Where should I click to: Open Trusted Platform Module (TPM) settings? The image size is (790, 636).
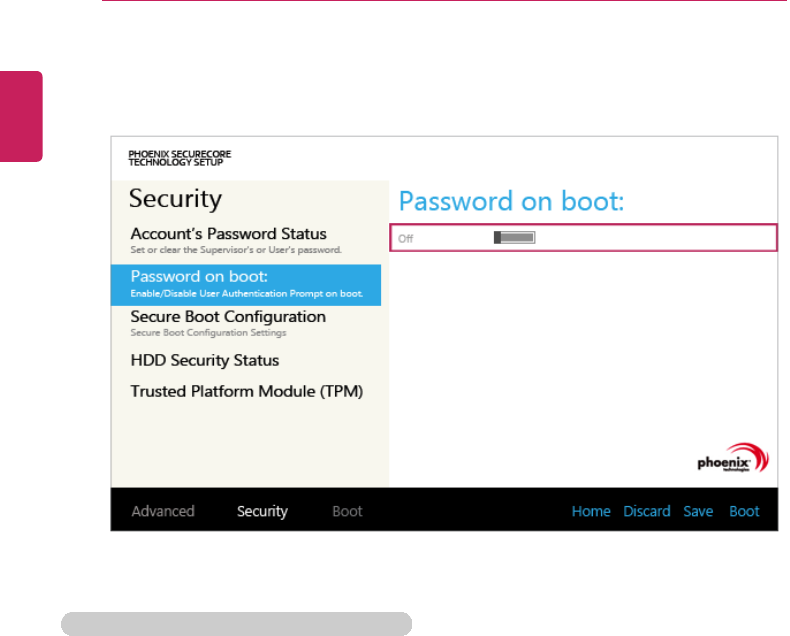pos(247,391)
